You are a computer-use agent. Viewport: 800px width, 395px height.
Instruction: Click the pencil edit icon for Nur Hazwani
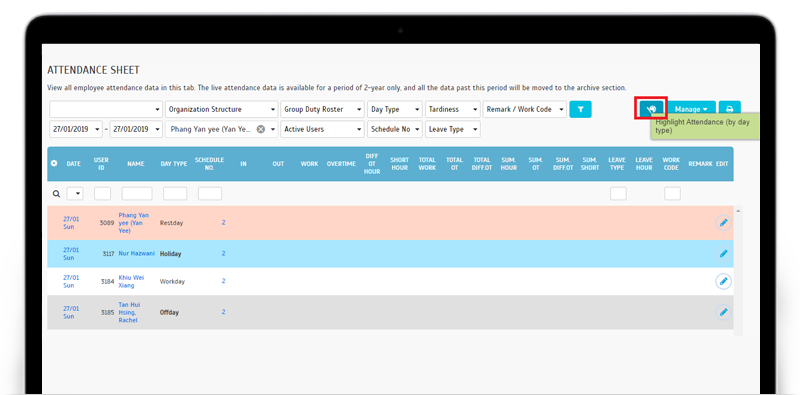(723, 253)
